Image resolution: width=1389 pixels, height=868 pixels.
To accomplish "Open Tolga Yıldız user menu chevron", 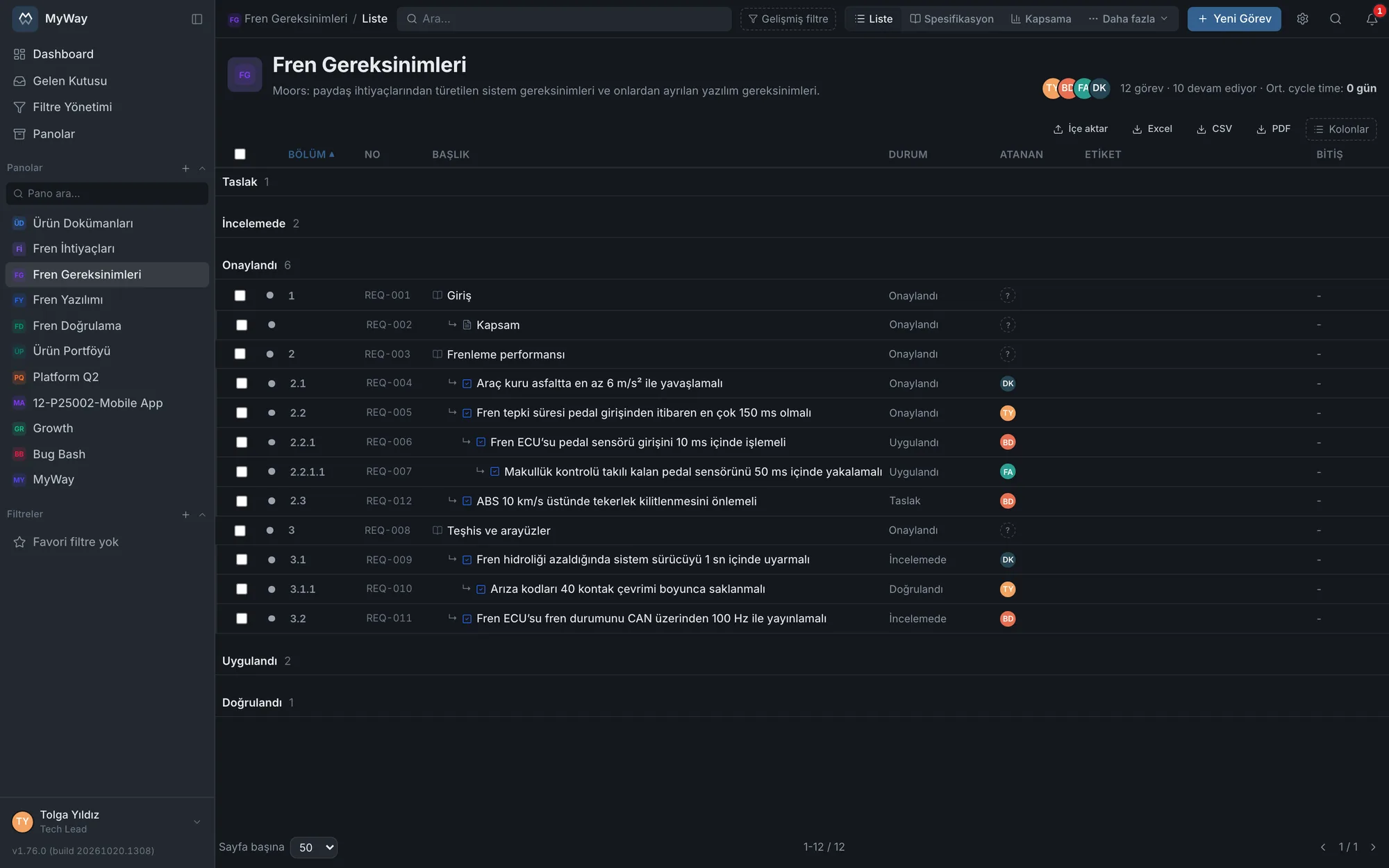I will pos(197,822).
